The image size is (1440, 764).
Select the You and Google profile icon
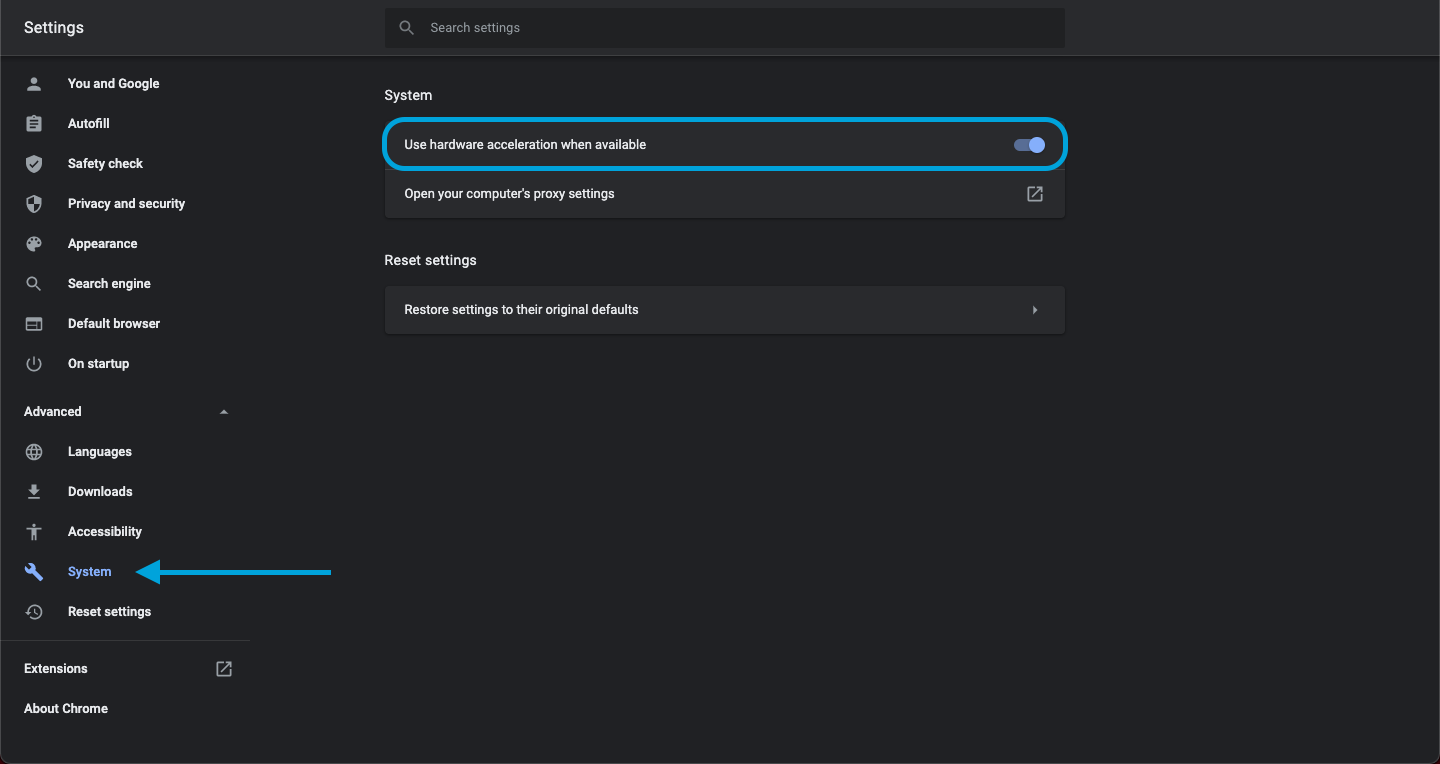(x=34, y=83)
